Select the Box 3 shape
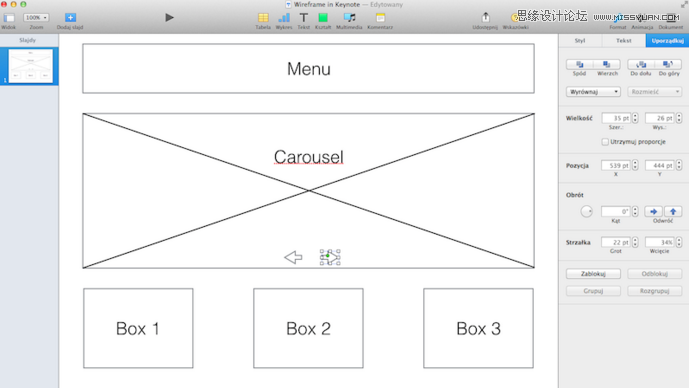The width and height of the screenshot is (690, 388). (478, 328)
